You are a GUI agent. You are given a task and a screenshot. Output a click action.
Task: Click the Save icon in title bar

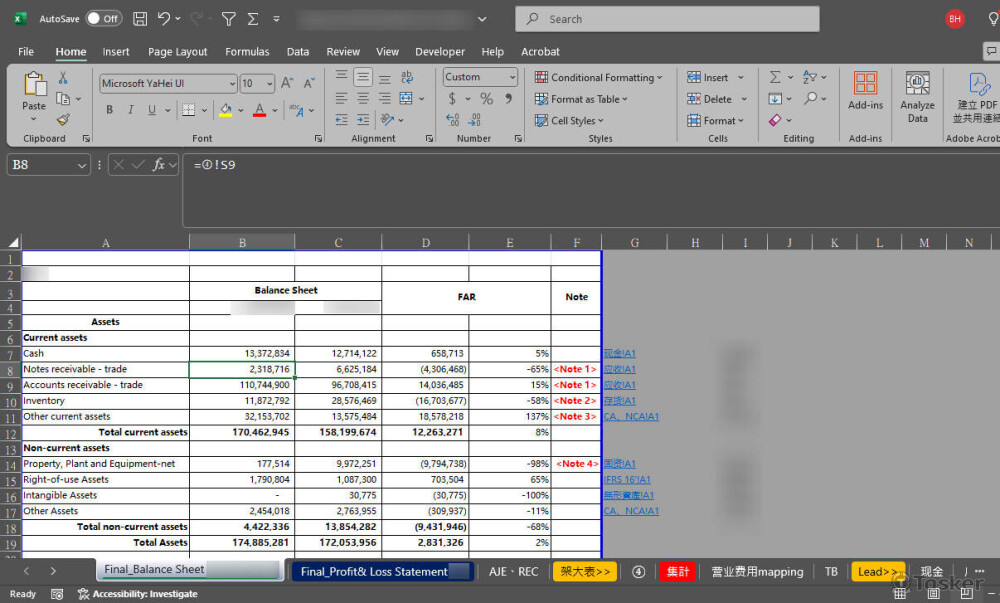[x=140, y=19]
